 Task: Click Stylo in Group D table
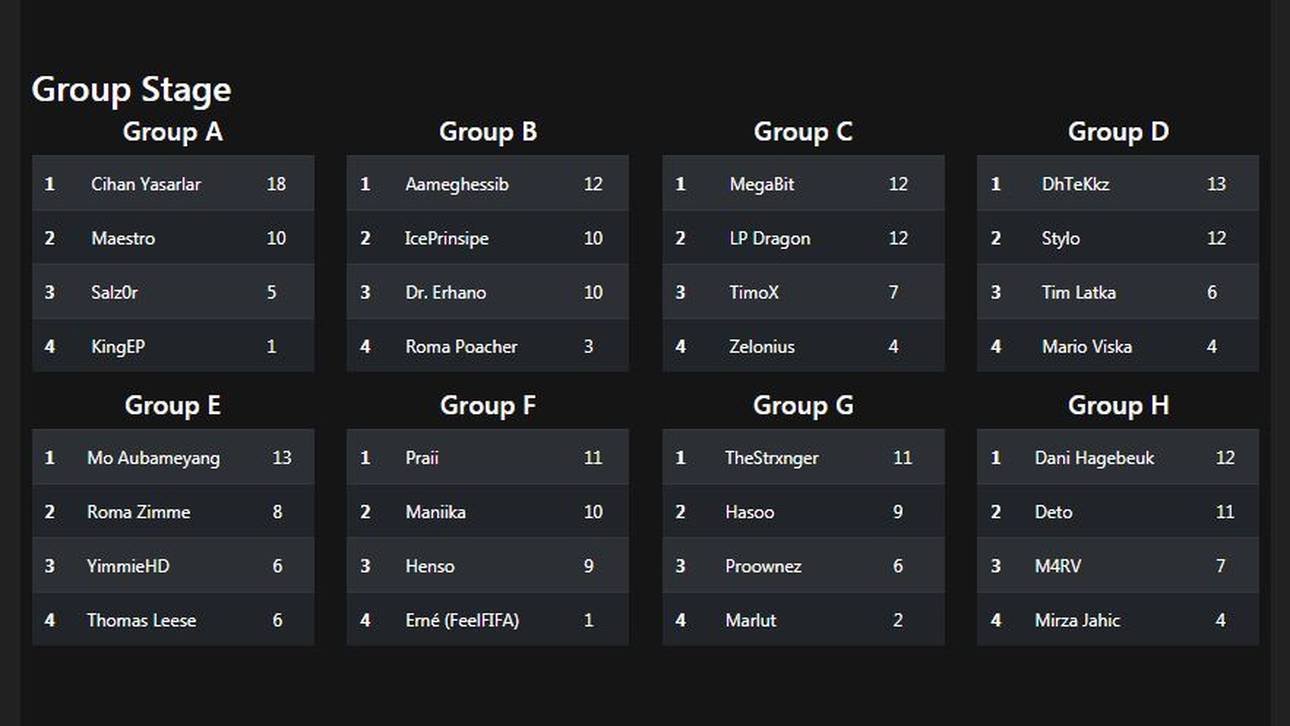tap(1061, 238)
